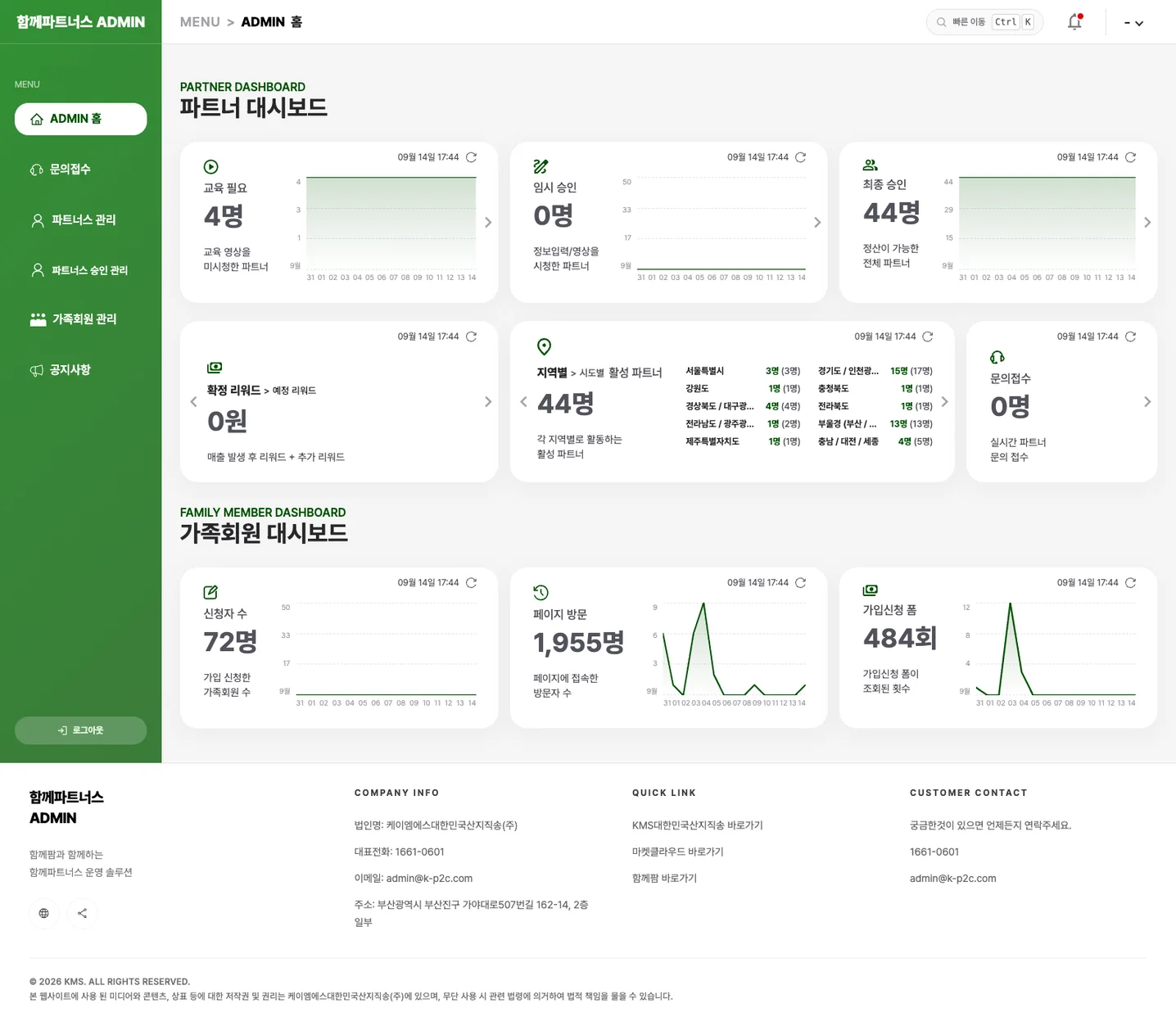Refresh the 교육 필요 card
Image resolution: width=1176 pixels, height=1026 pixels.
click(472, 157)
